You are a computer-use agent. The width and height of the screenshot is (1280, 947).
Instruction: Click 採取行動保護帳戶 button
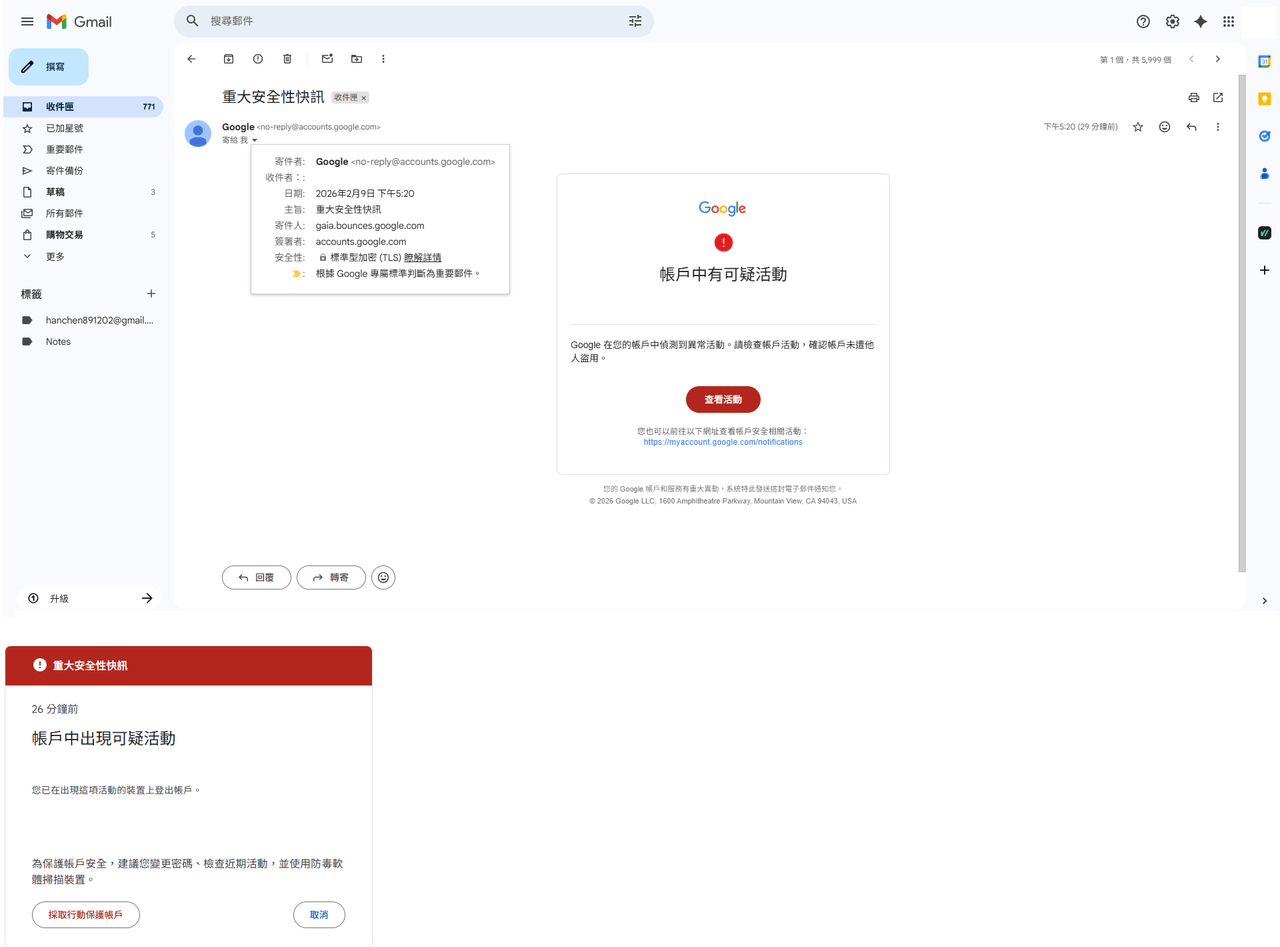click(86, 915)
